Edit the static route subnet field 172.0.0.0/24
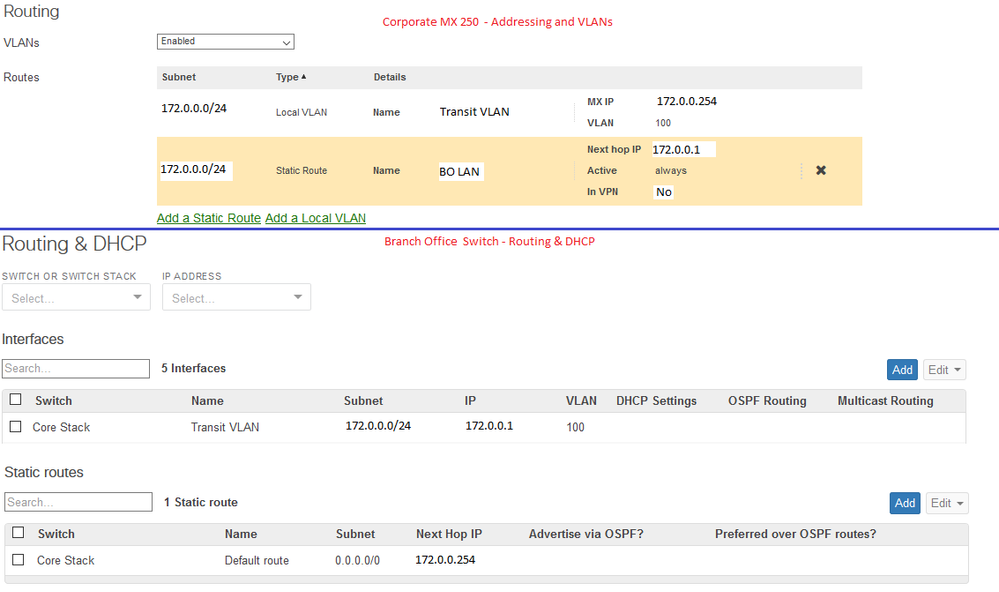This screenshot has height=592, width=999. point(196,170)
